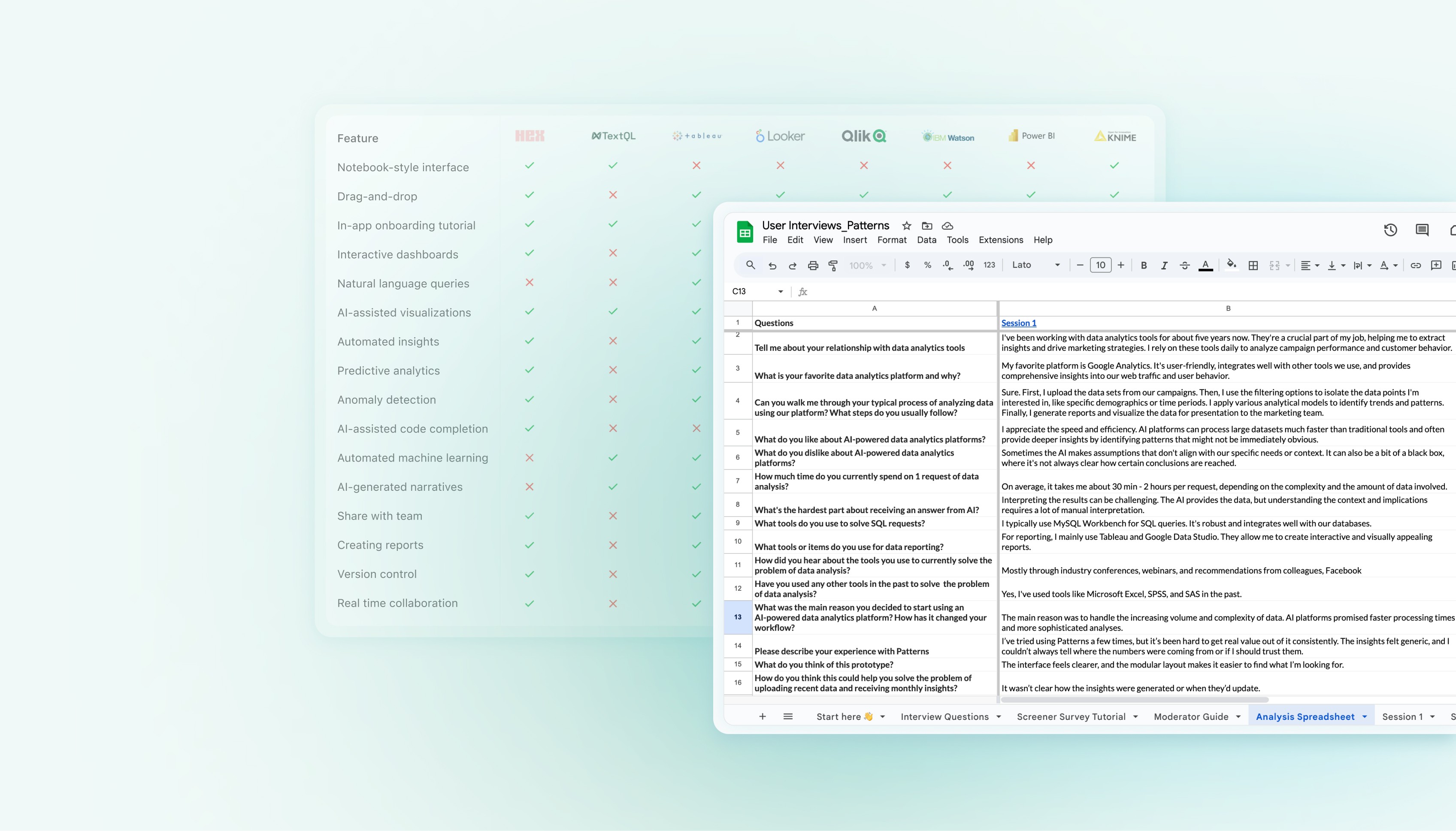Insert link using the chain icon

(x=1416, y=266)
